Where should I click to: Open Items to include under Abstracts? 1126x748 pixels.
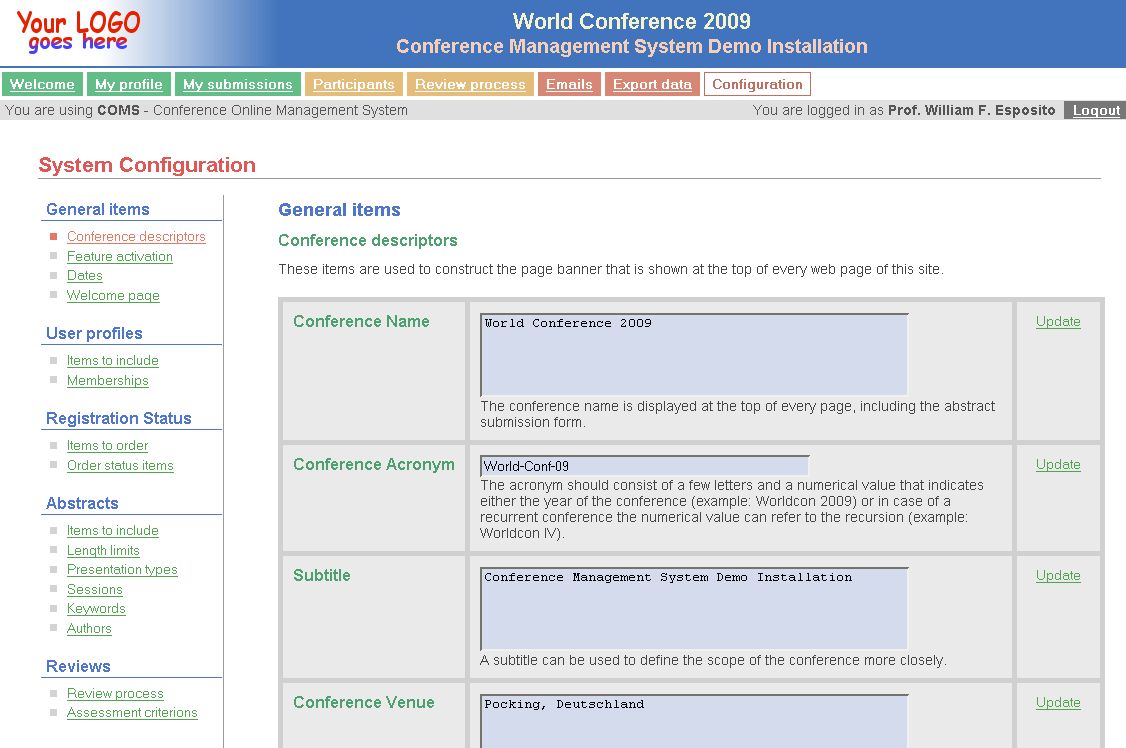(x=112, y=530)
